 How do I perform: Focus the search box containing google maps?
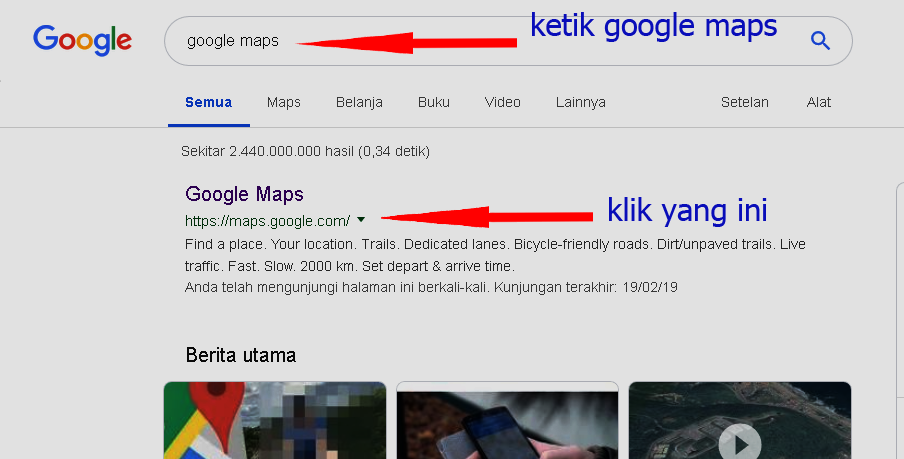pos(508,41)
